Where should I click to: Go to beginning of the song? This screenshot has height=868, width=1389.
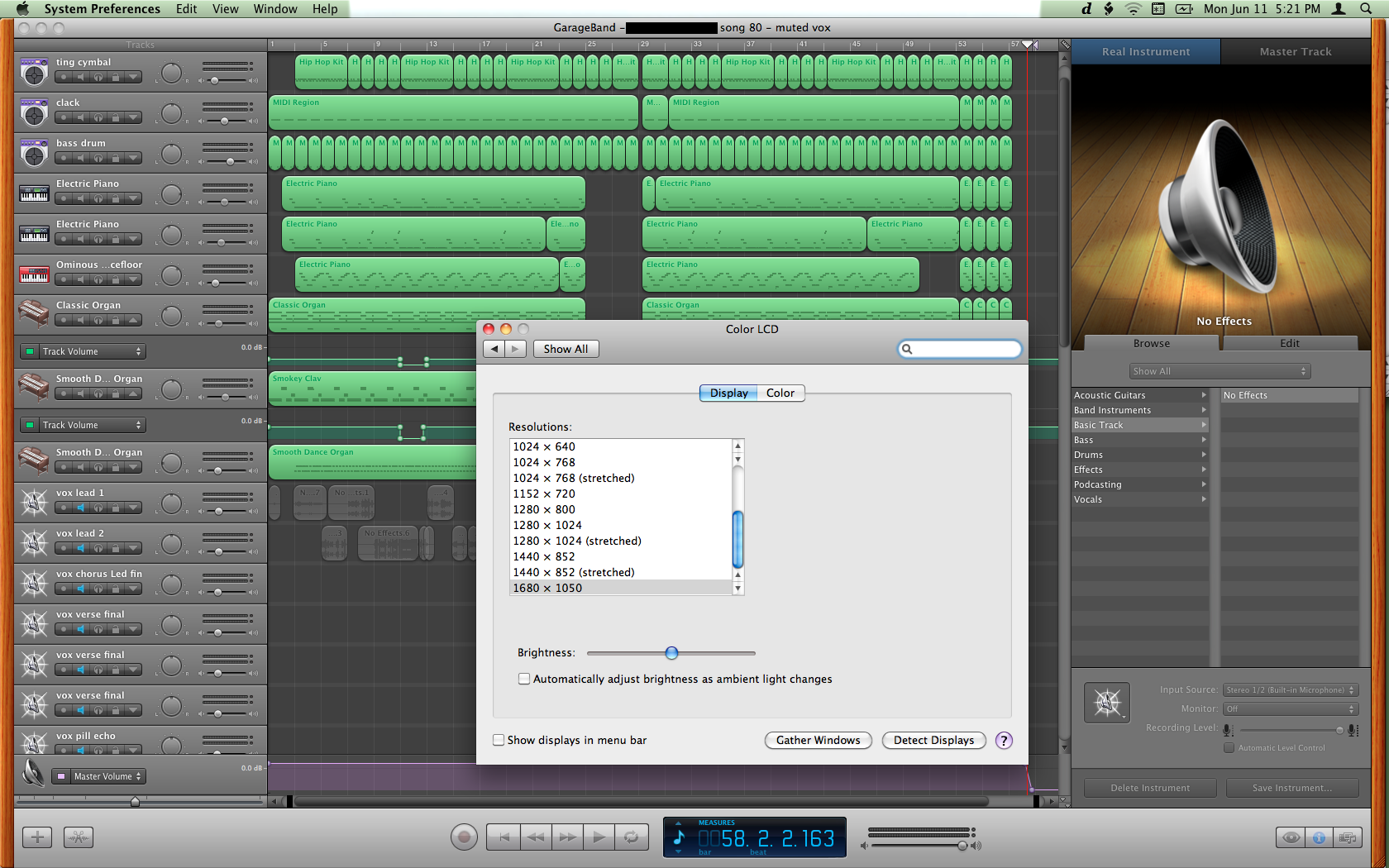[503, 837]
